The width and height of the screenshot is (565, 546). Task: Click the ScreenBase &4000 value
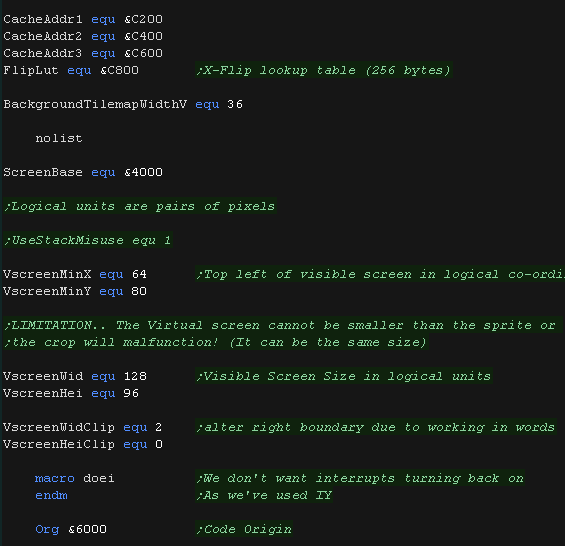point(143,172)
